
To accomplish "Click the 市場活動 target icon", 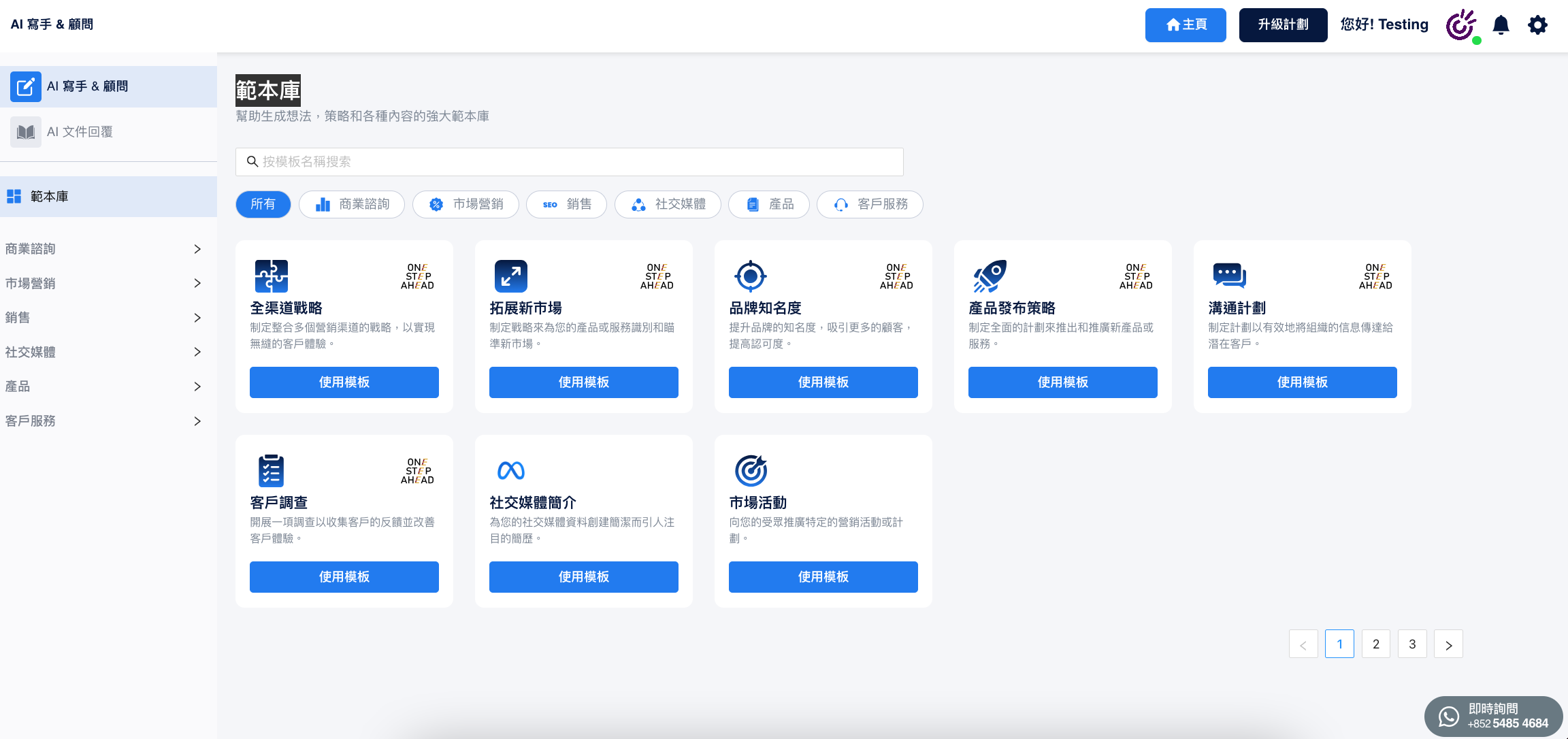I will click(751, 470).
